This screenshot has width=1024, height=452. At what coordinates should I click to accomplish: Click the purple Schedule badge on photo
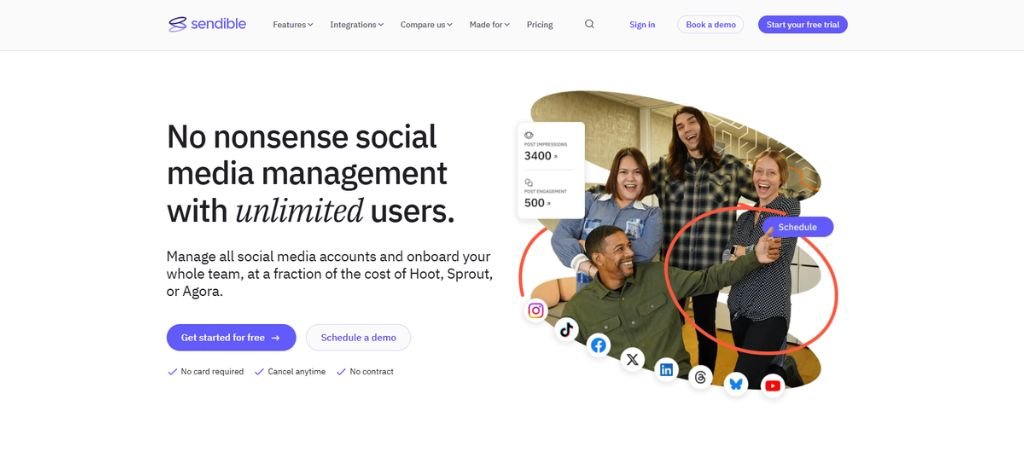[x=797, y=227]
